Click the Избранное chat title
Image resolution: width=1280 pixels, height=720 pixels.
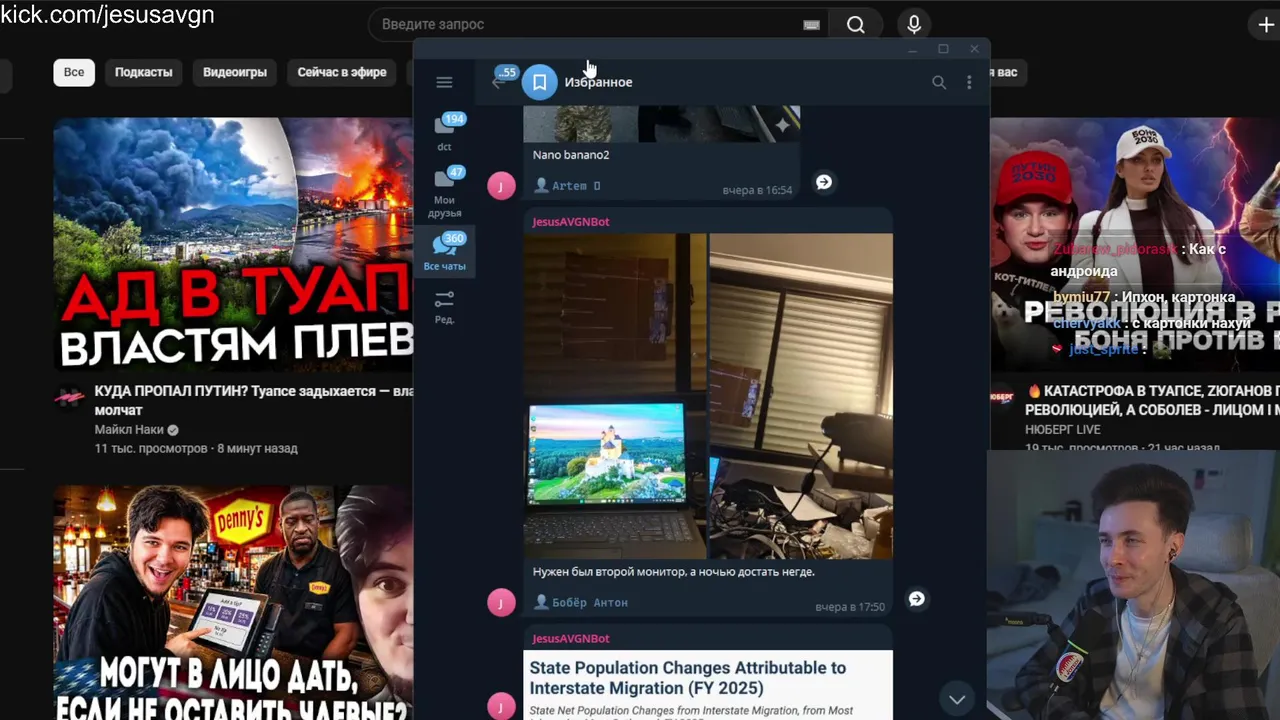(598, 83)
